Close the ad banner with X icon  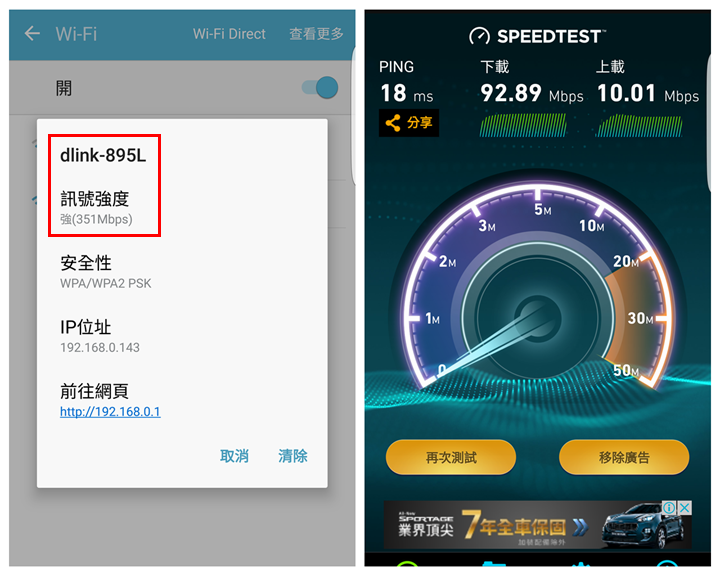click(x=684, y=508)
